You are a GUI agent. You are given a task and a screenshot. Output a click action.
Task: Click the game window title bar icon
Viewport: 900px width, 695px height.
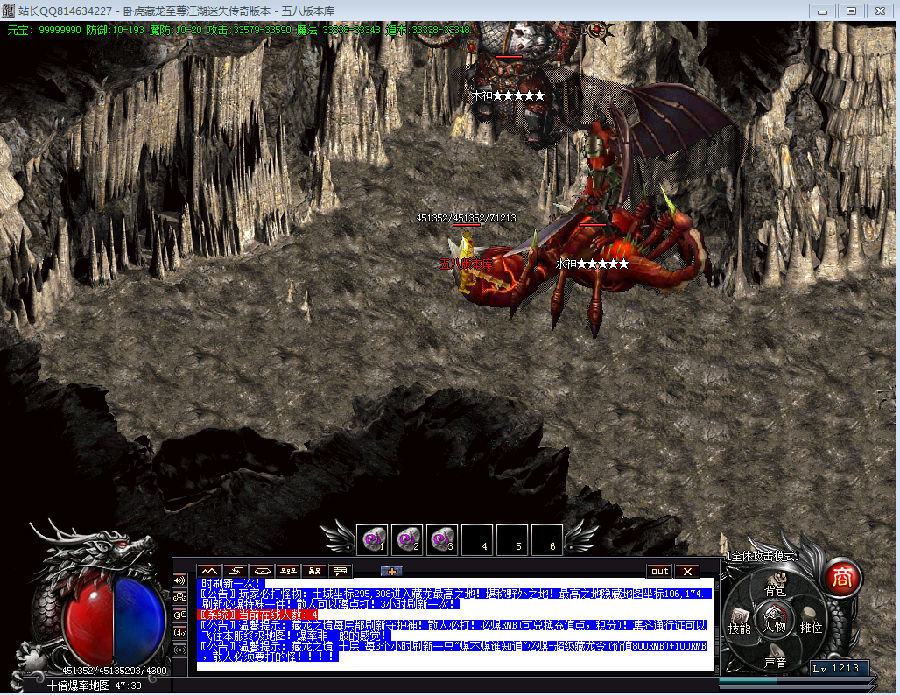[x=8, y=11]
